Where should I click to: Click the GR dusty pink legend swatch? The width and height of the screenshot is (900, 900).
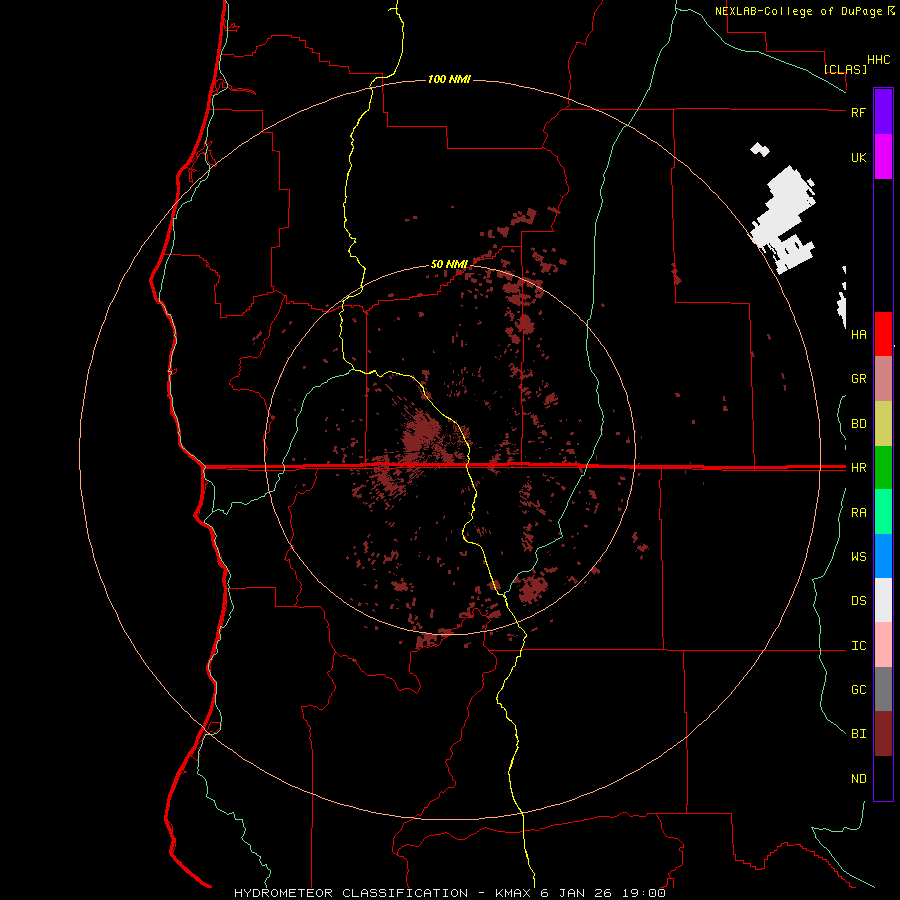(883, 379)
